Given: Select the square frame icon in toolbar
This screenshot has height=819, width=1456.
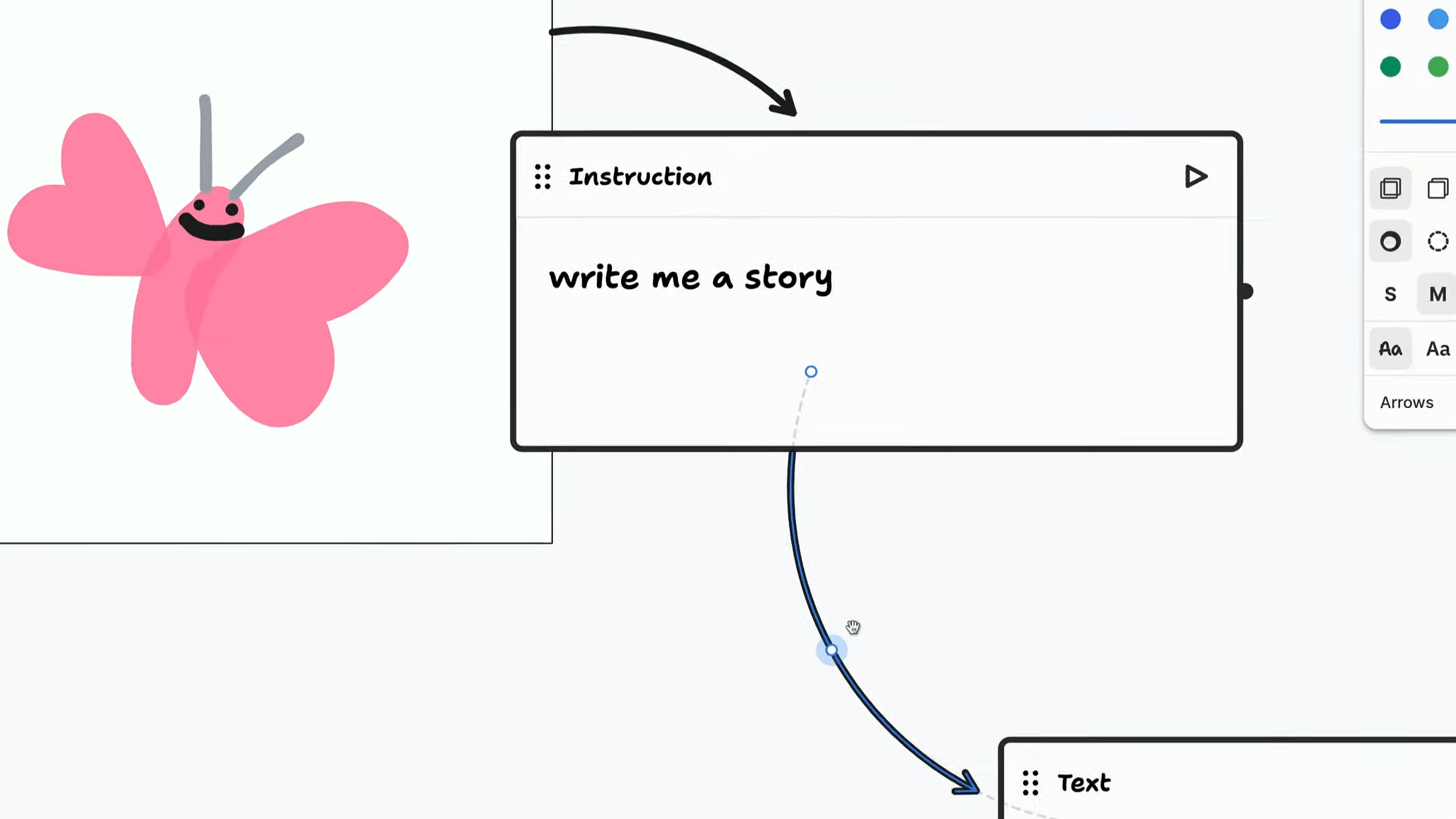Looking at the screenshot, I should 1391,188.
